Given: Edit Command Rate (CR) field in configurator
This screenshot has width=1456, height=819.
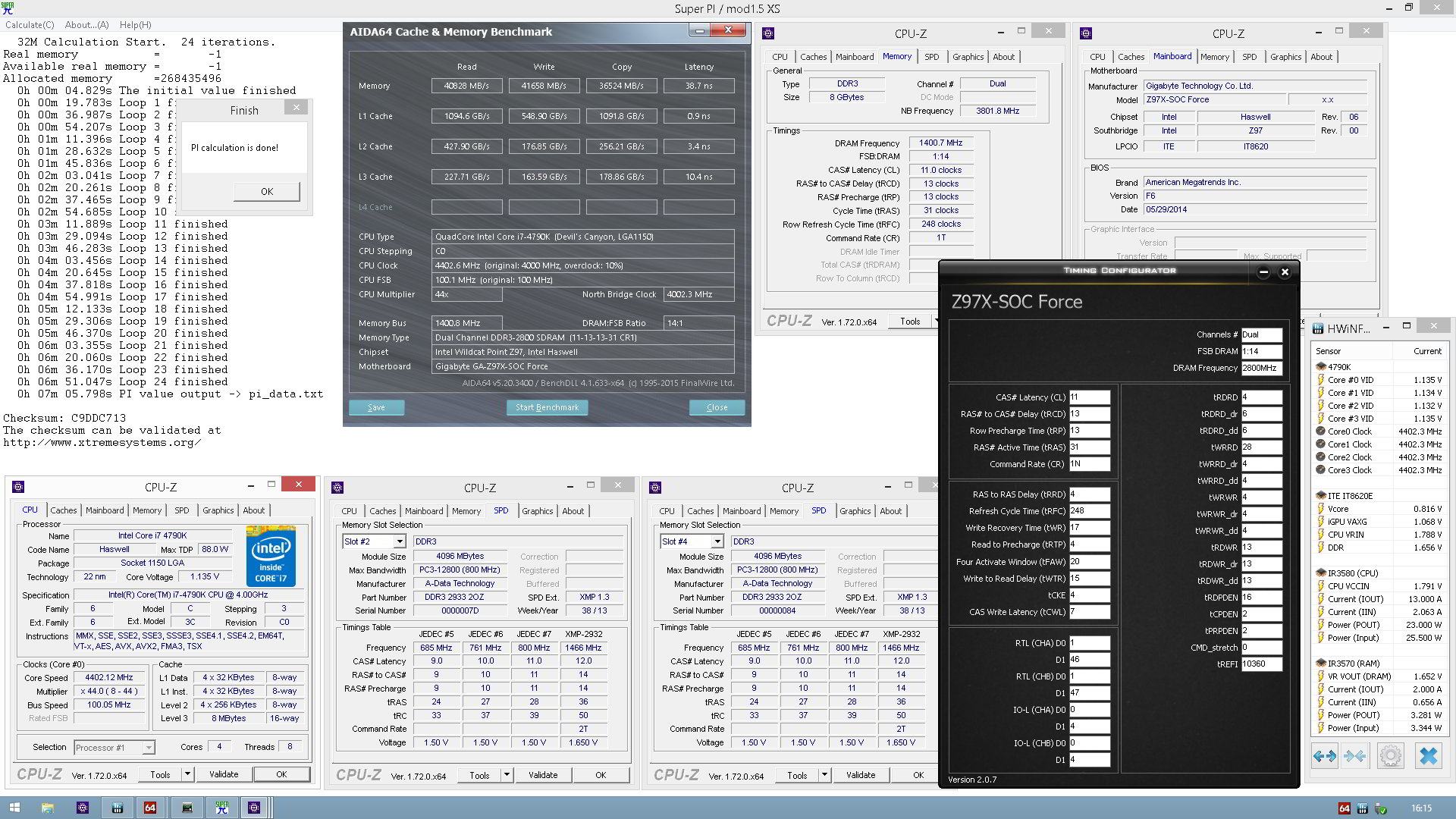Looking at the screenshot, I should coord(1089,464).
